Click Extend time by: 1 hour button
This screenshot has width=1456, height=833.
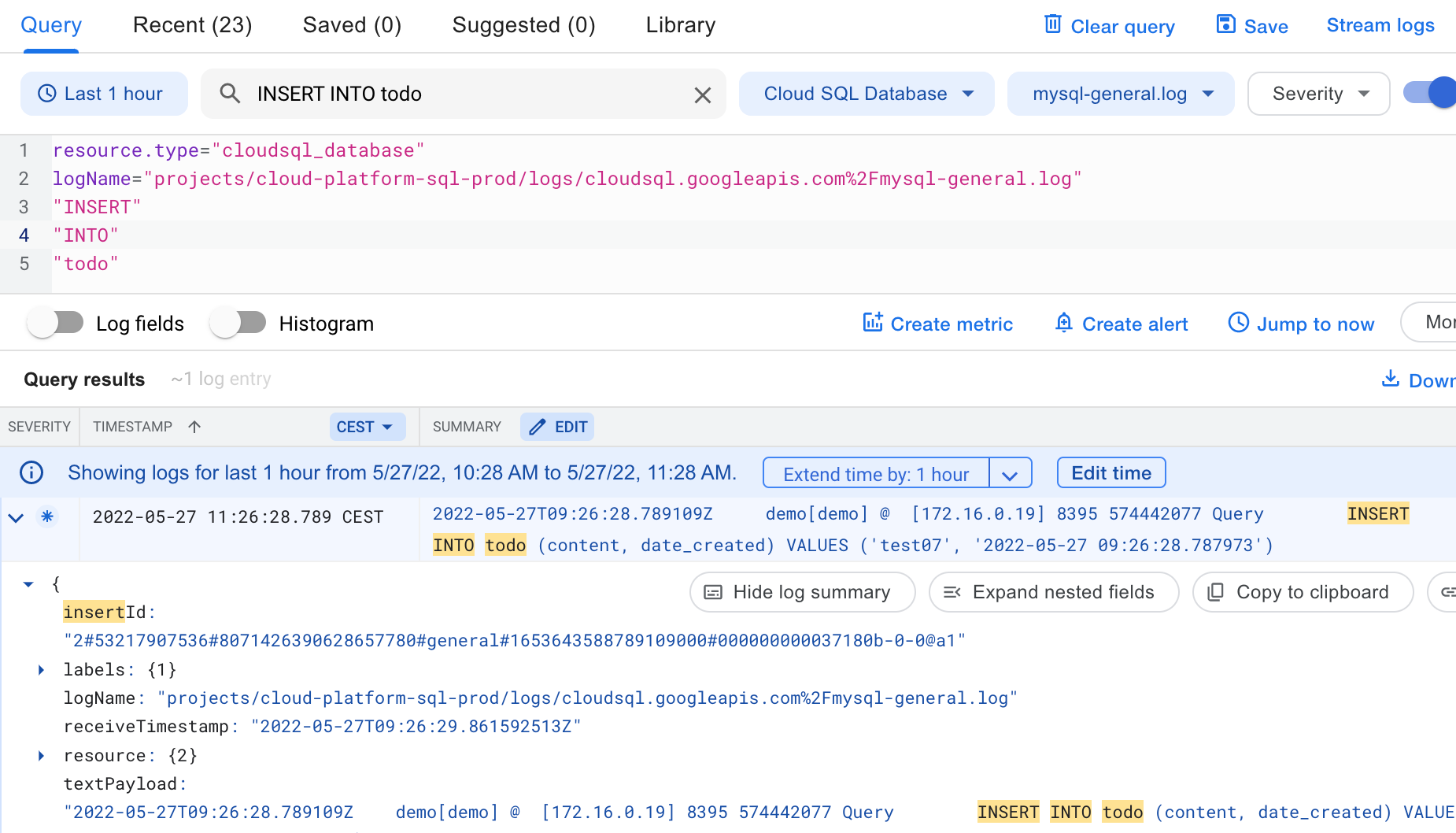pos(876,473)
